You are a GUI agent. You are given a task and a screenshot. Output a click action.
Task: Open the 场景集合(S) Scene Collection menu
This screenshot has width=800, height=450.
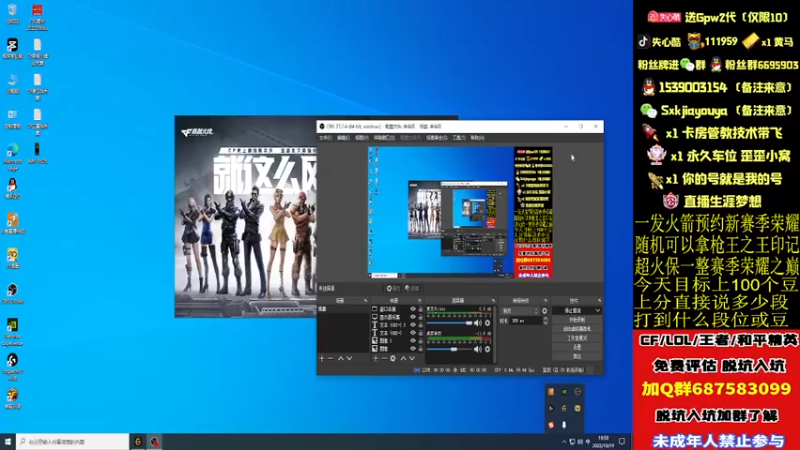coord(437,138)
